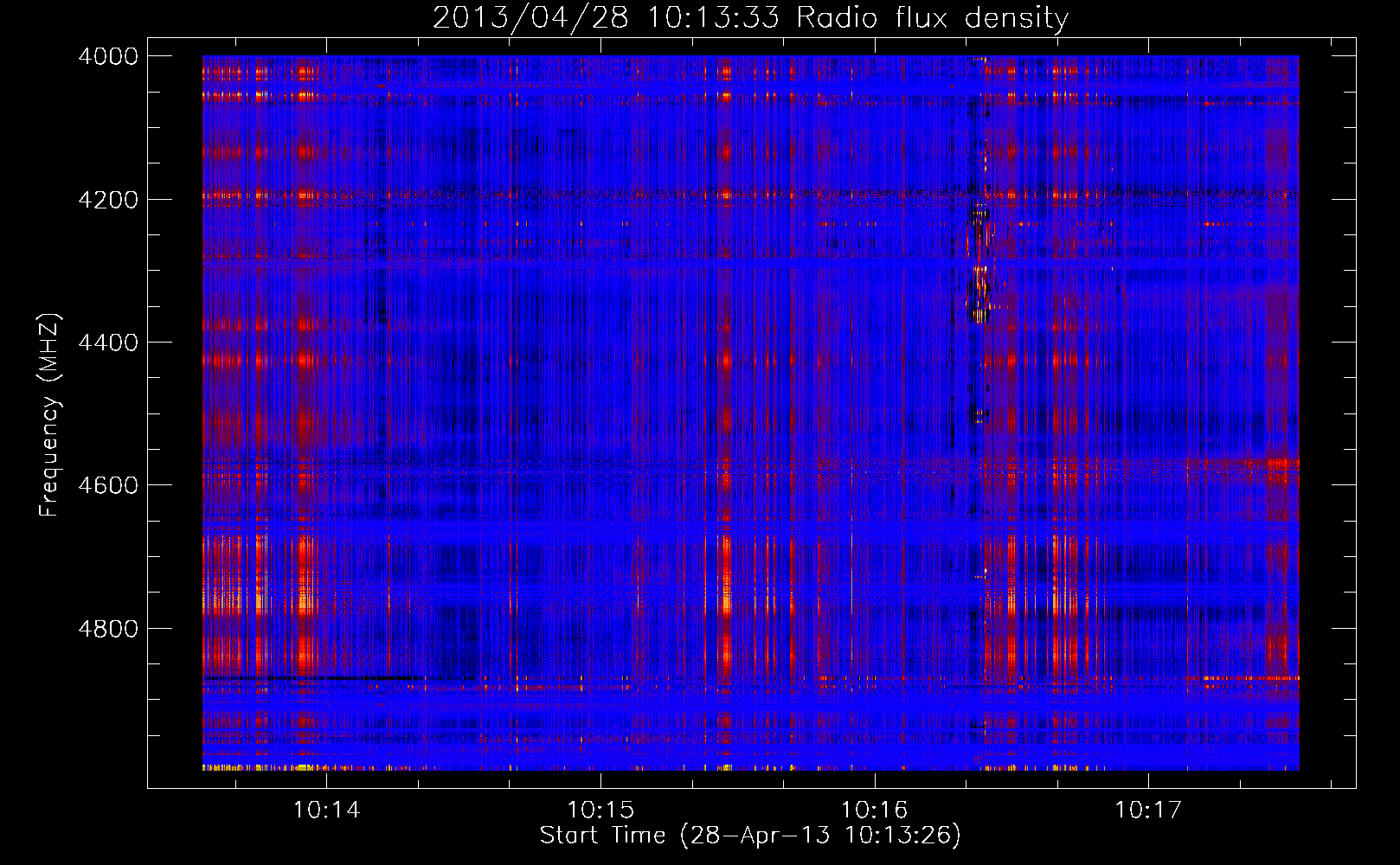The width and height of the screenshot is (1400, 865).
Task: Click the 4800 frequency tick label
Action: tap(108, 629)
